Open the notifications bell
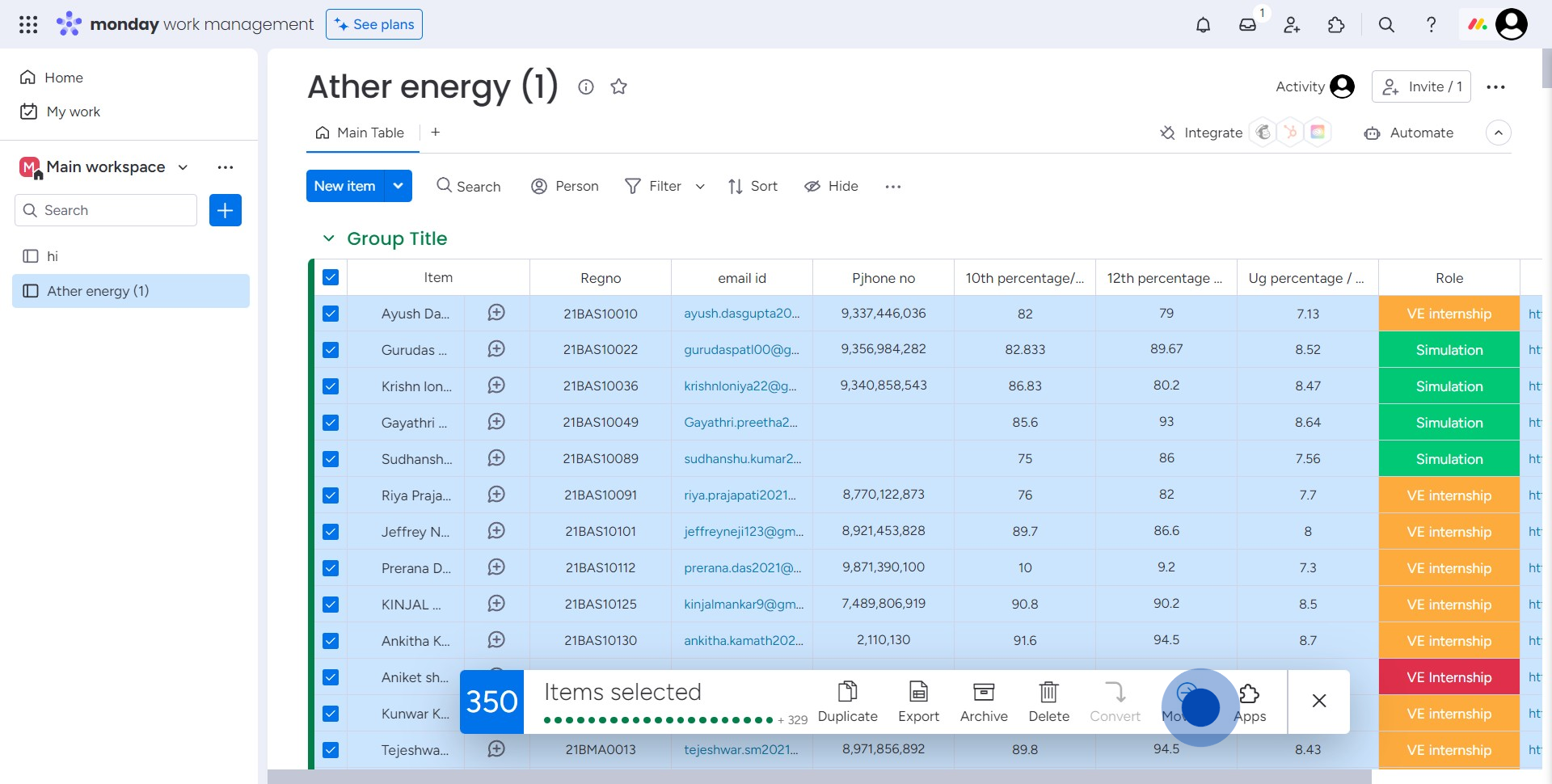 tap(1203, 25)
